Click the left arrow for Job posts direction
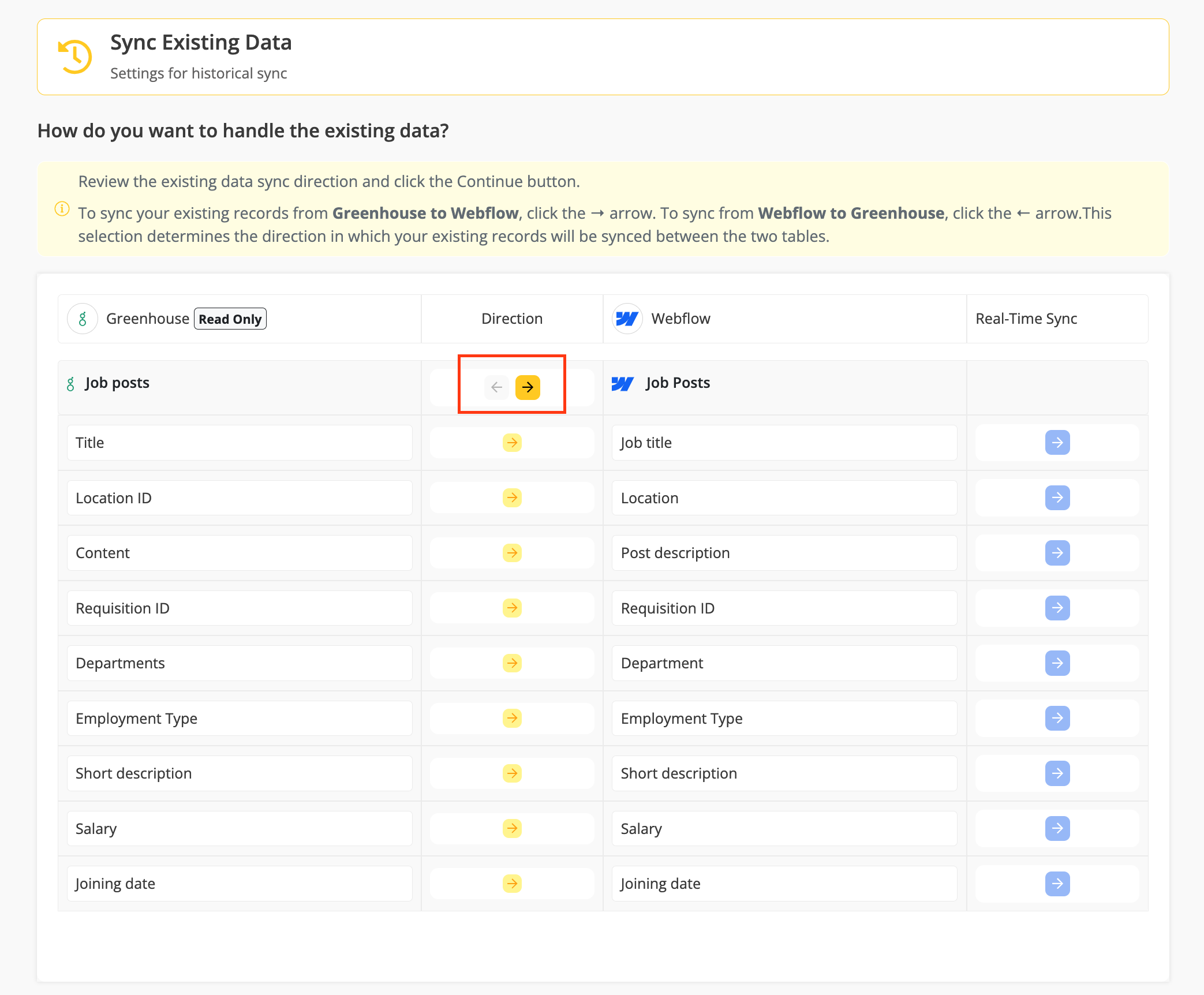1204x995 pixels. coord(496,387)
